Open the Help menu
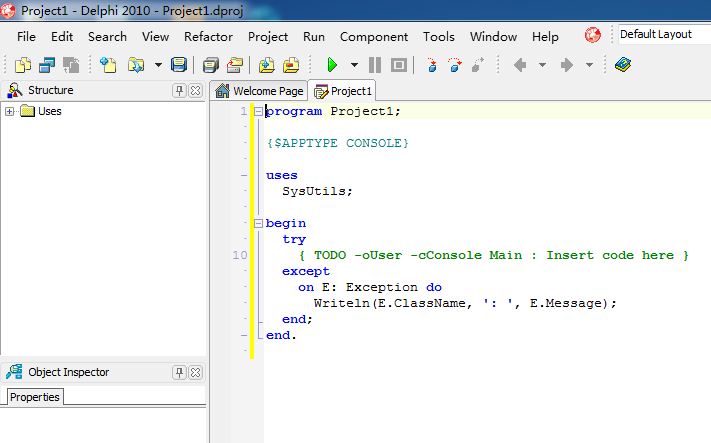Image resolution: width=711 pixels, height=443 pixels. click(545, 37)
